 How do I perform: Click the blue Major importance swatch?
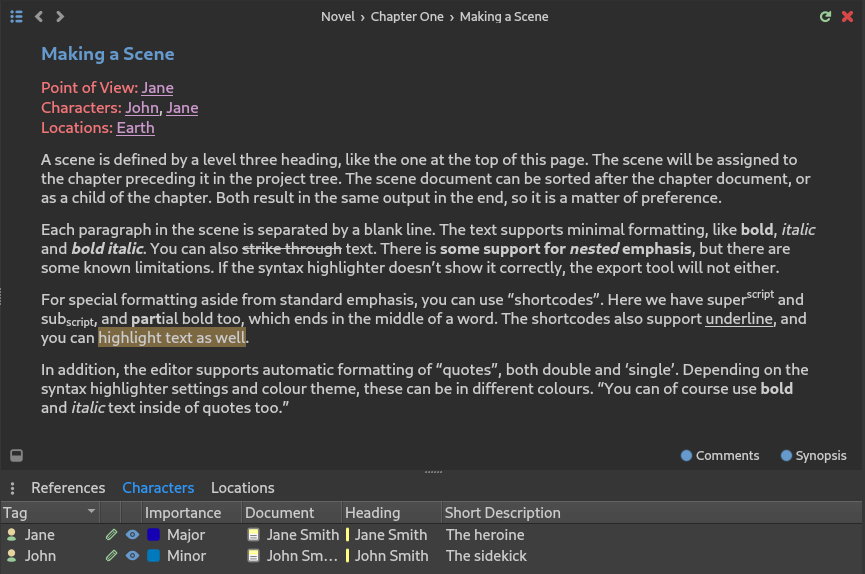coord(153,534)
